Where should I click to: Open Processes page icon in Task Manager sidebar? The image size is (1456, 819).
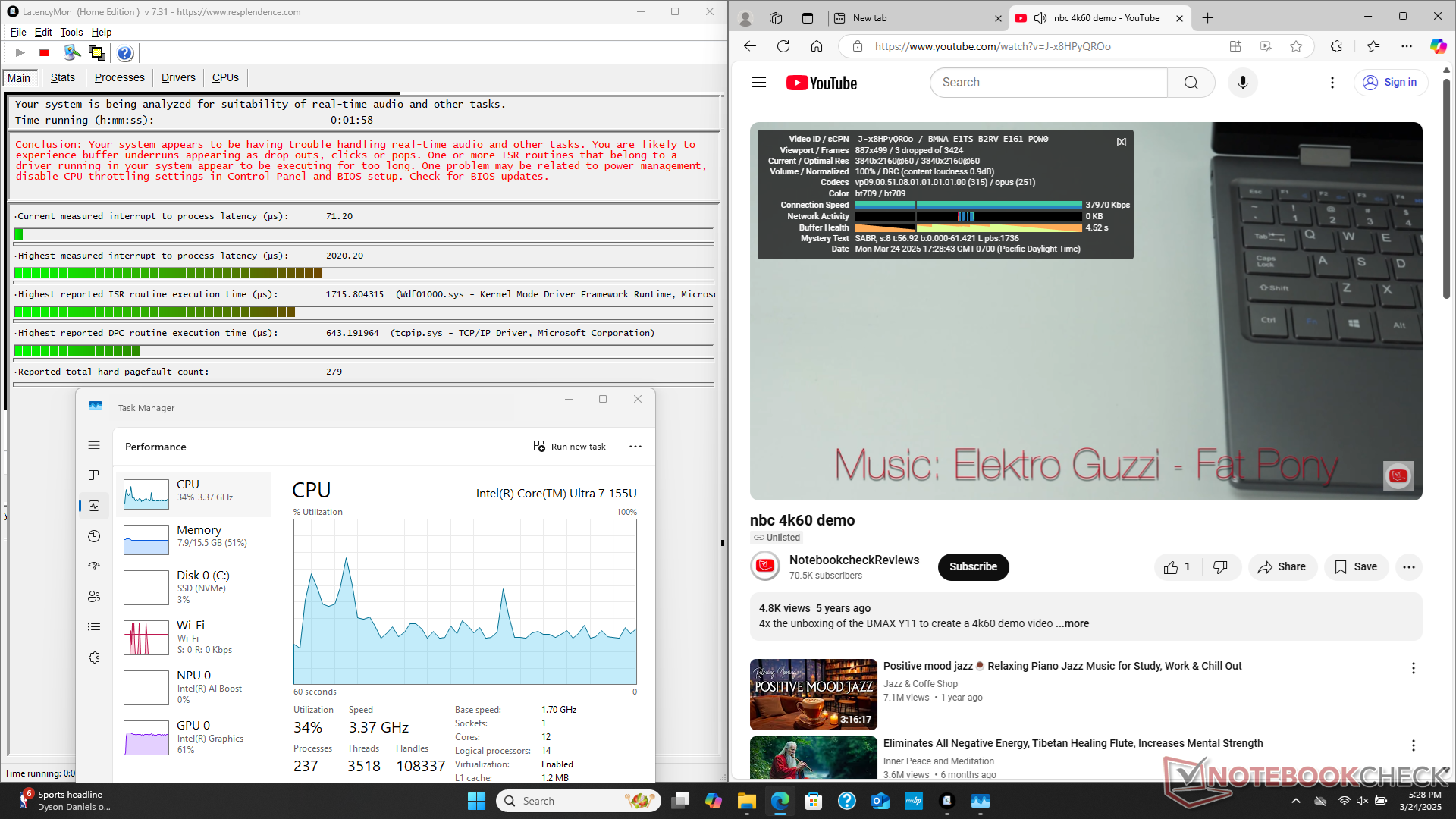click(94, 475)
